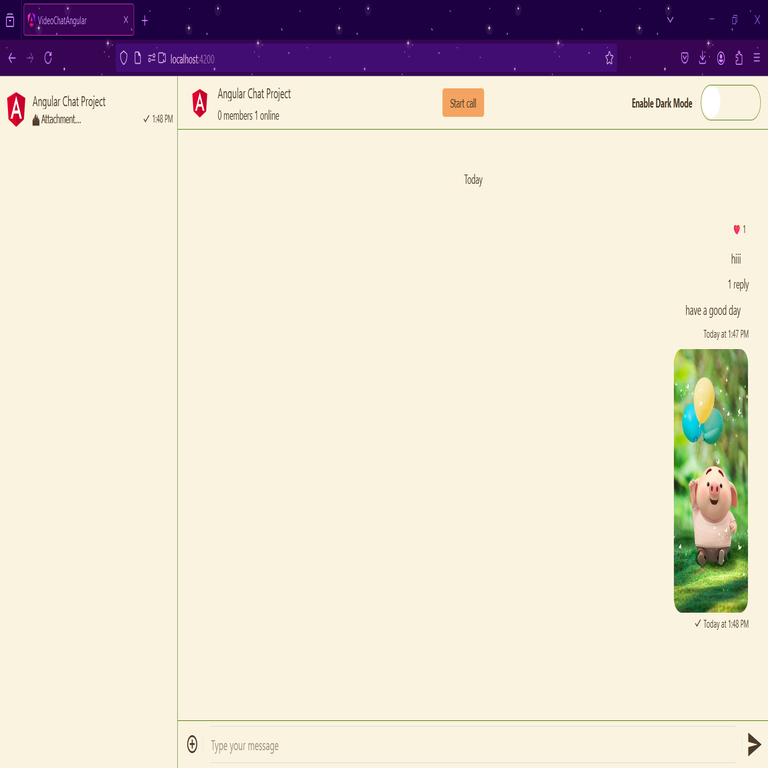The height and width of the screenshot is (768, 768).
Task: Click the Start call button
Action: tap(463, 103)
